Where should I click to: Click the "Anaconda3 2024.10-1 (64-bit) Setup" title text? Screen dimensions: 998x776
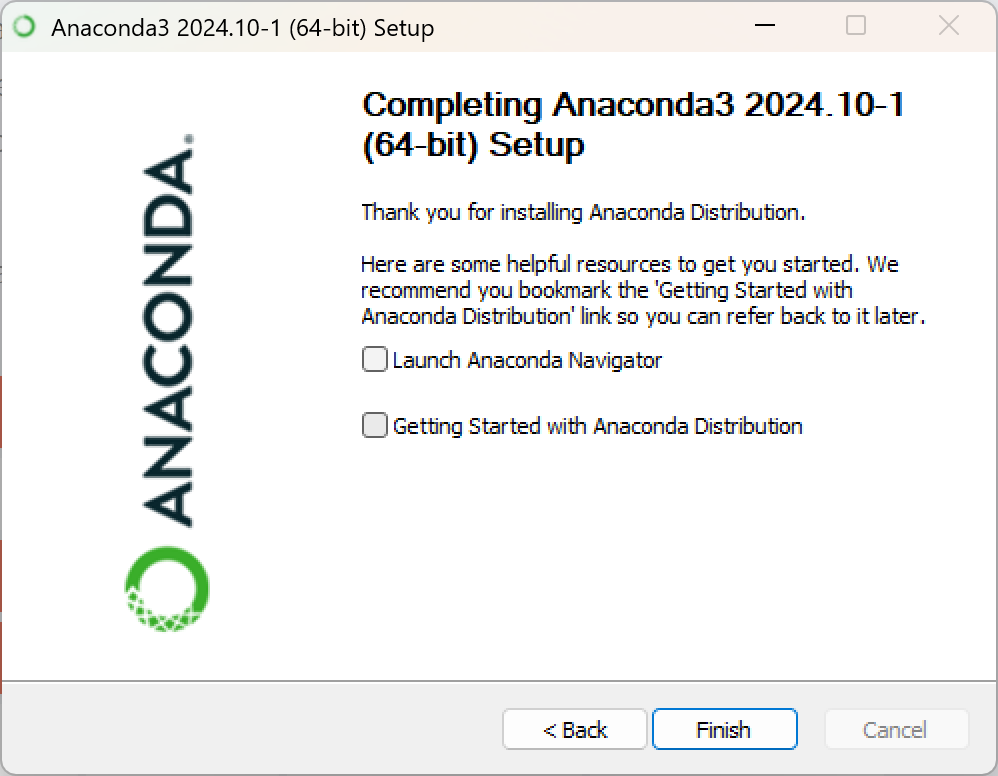click(x=242, y=28)
